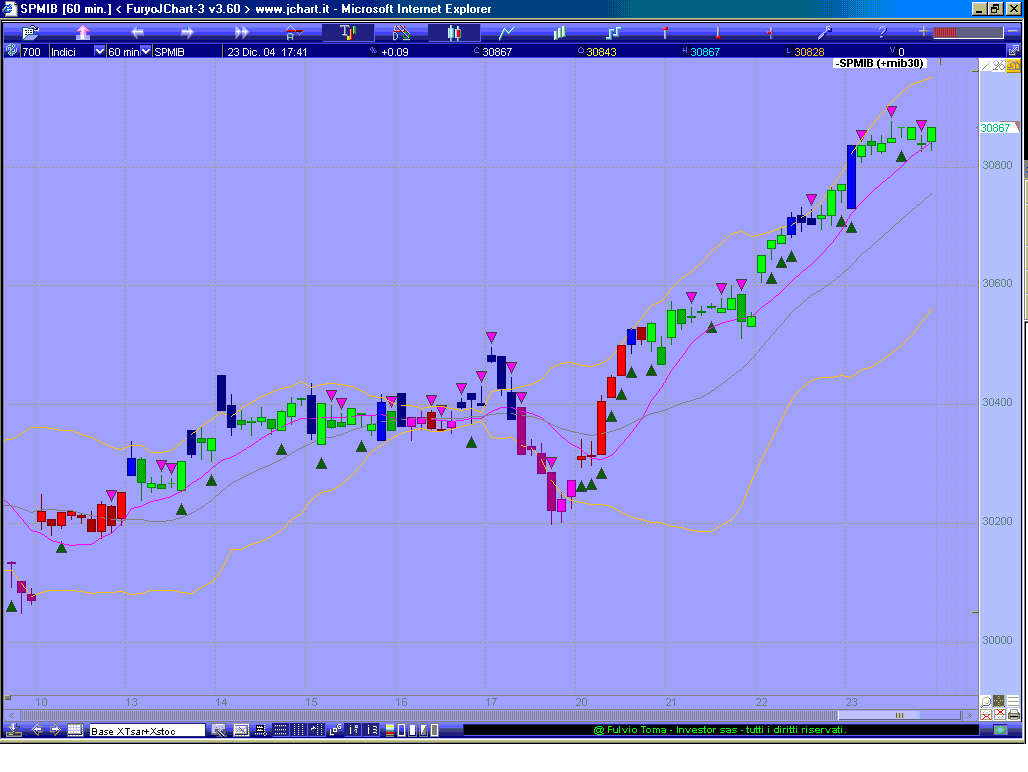1028x772 pixels.
Task: Click the -SPMIB (+mib30) chart label
Action: coord(880,63)
